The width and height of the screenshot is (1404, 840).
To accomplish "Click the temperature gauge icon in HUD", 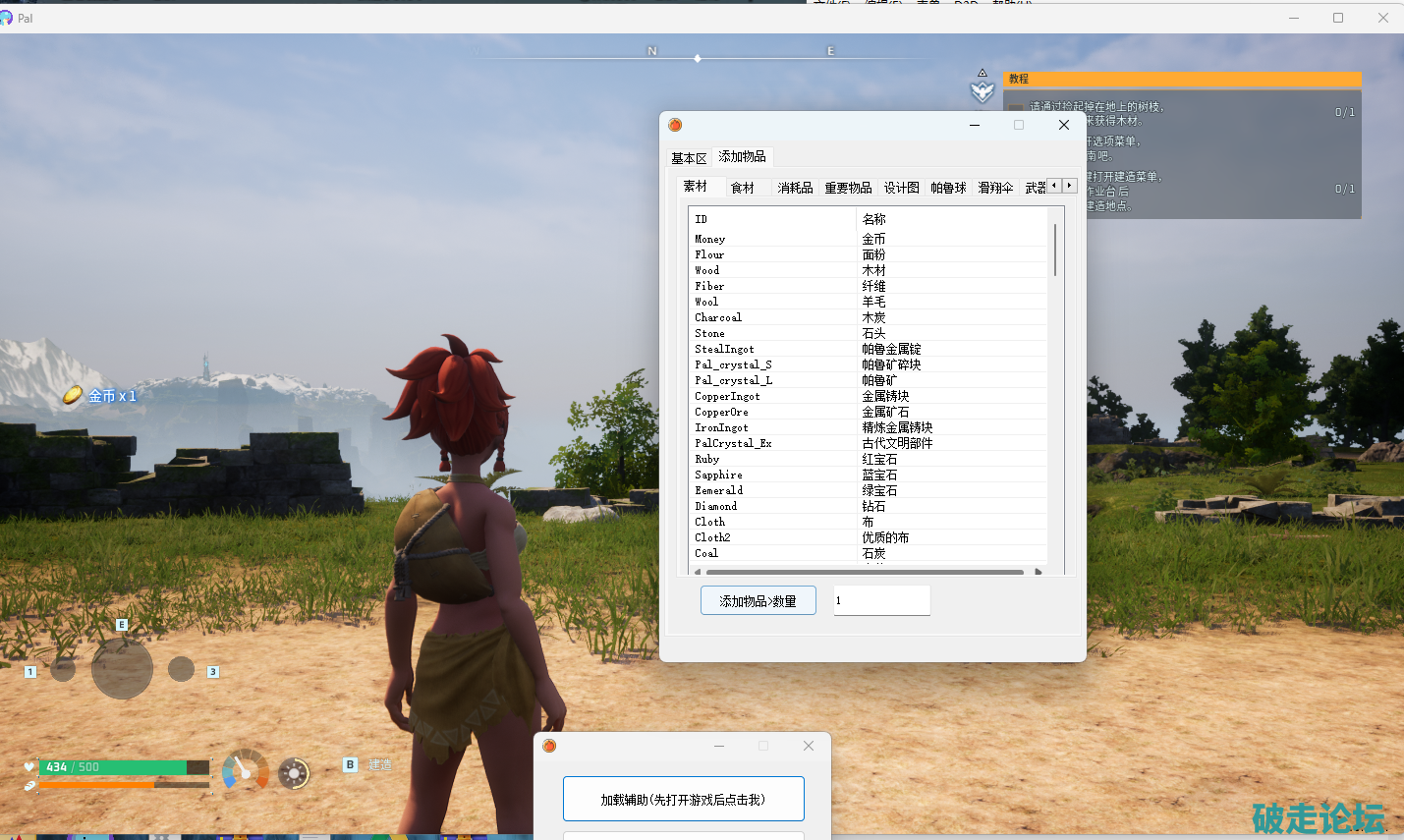I will point(245,770).
